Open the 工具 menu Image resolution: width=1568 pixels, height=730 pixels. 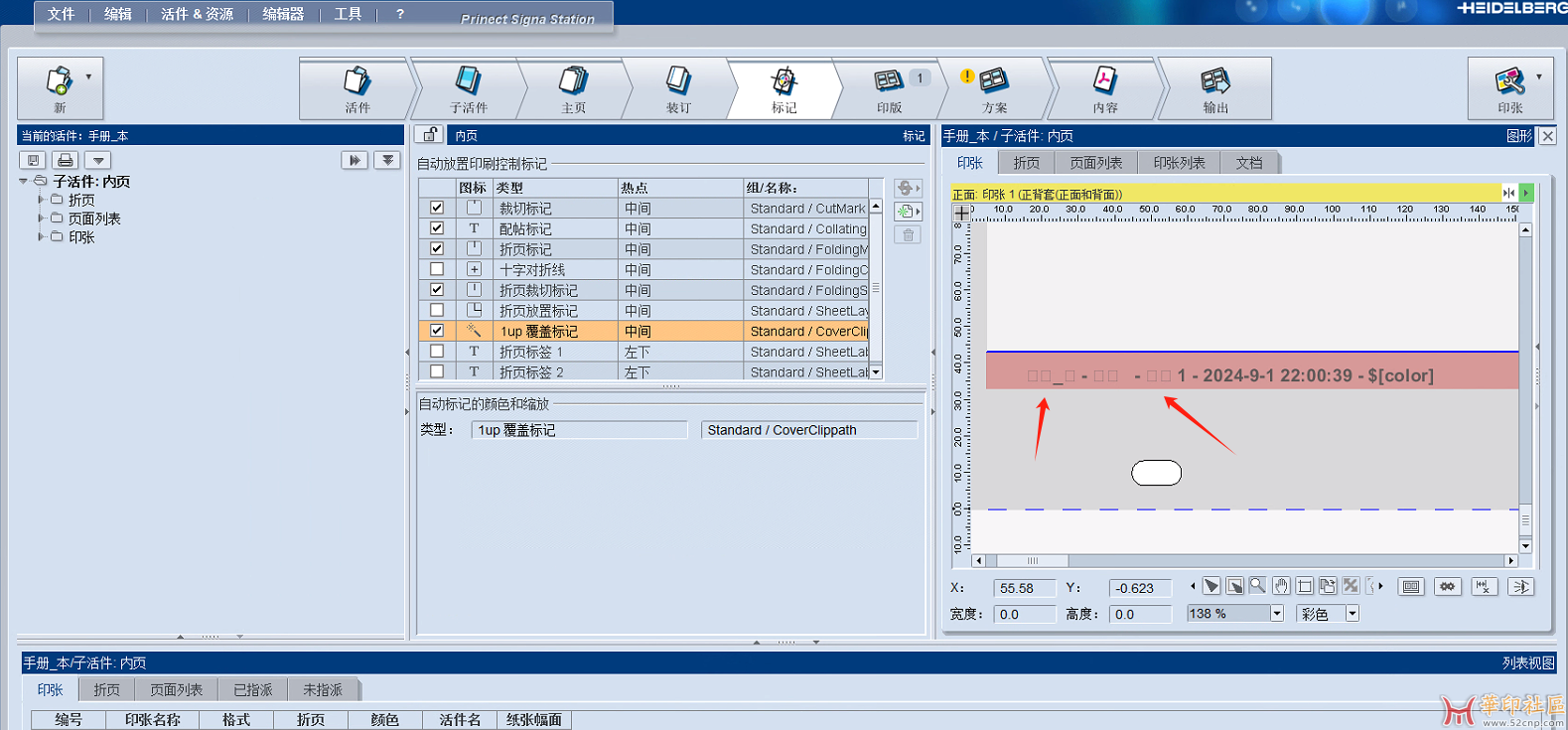[348, 14]
